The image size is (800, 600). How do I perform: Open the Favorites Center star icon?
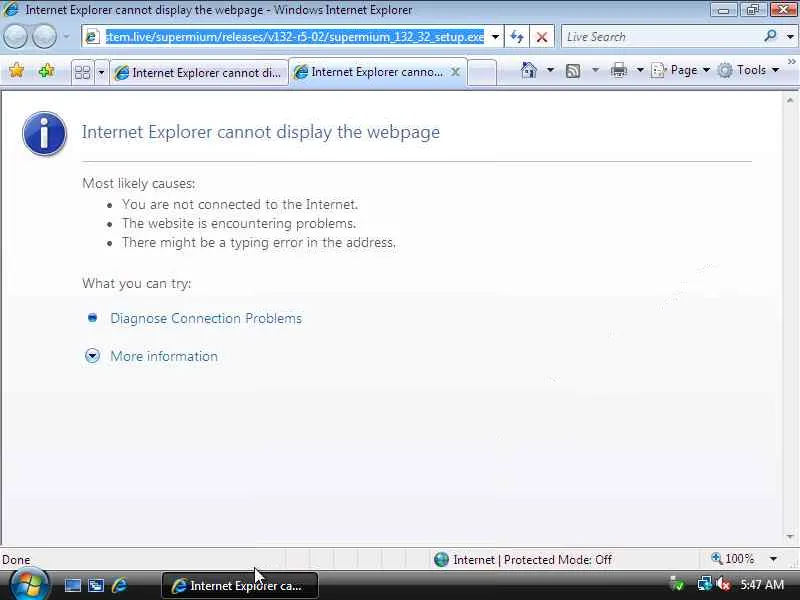tap(16, 70)
